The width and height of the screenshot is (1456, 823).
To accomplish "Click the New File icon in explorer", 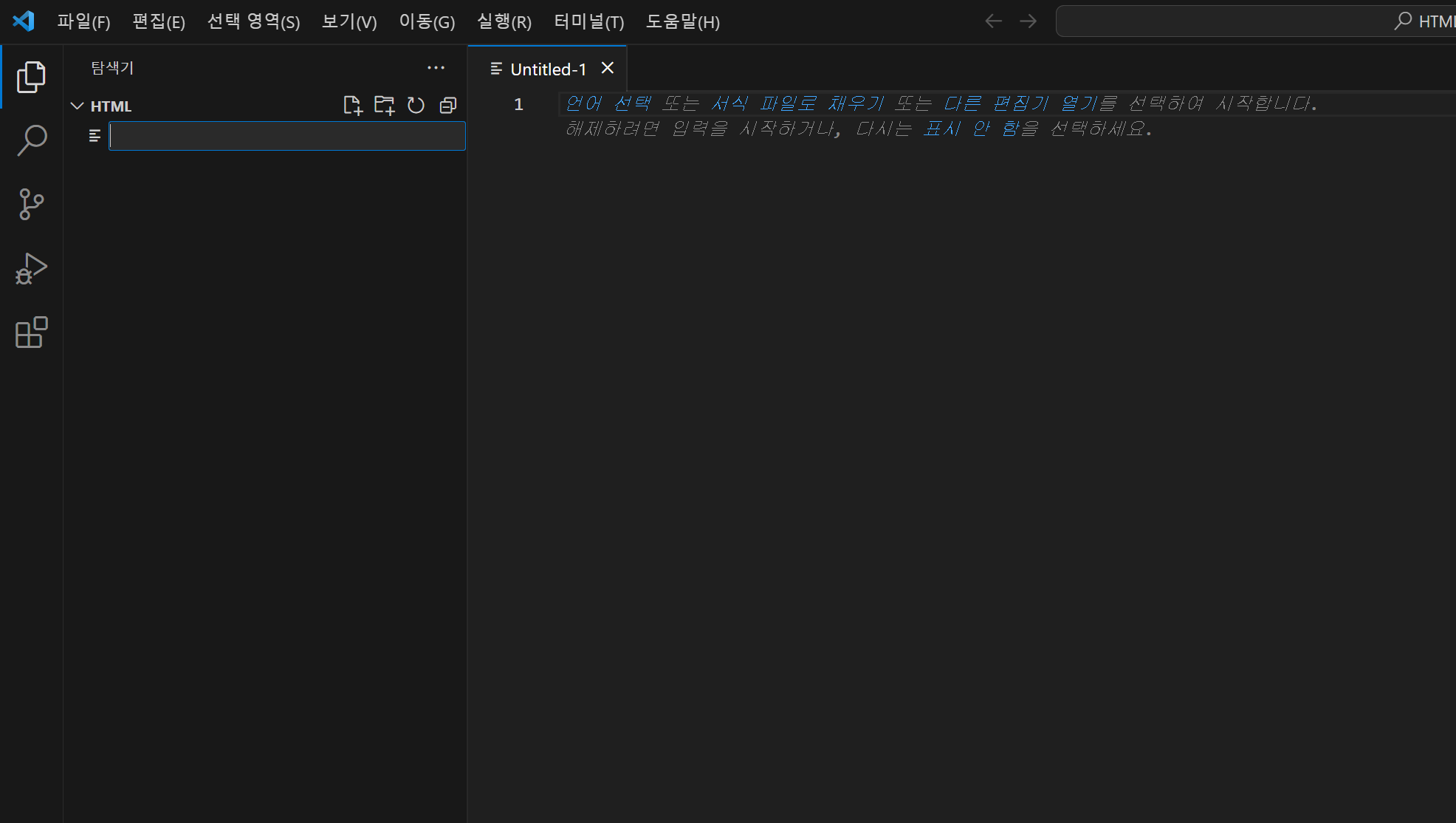I will pyautogui.click(x=353, y=106).
